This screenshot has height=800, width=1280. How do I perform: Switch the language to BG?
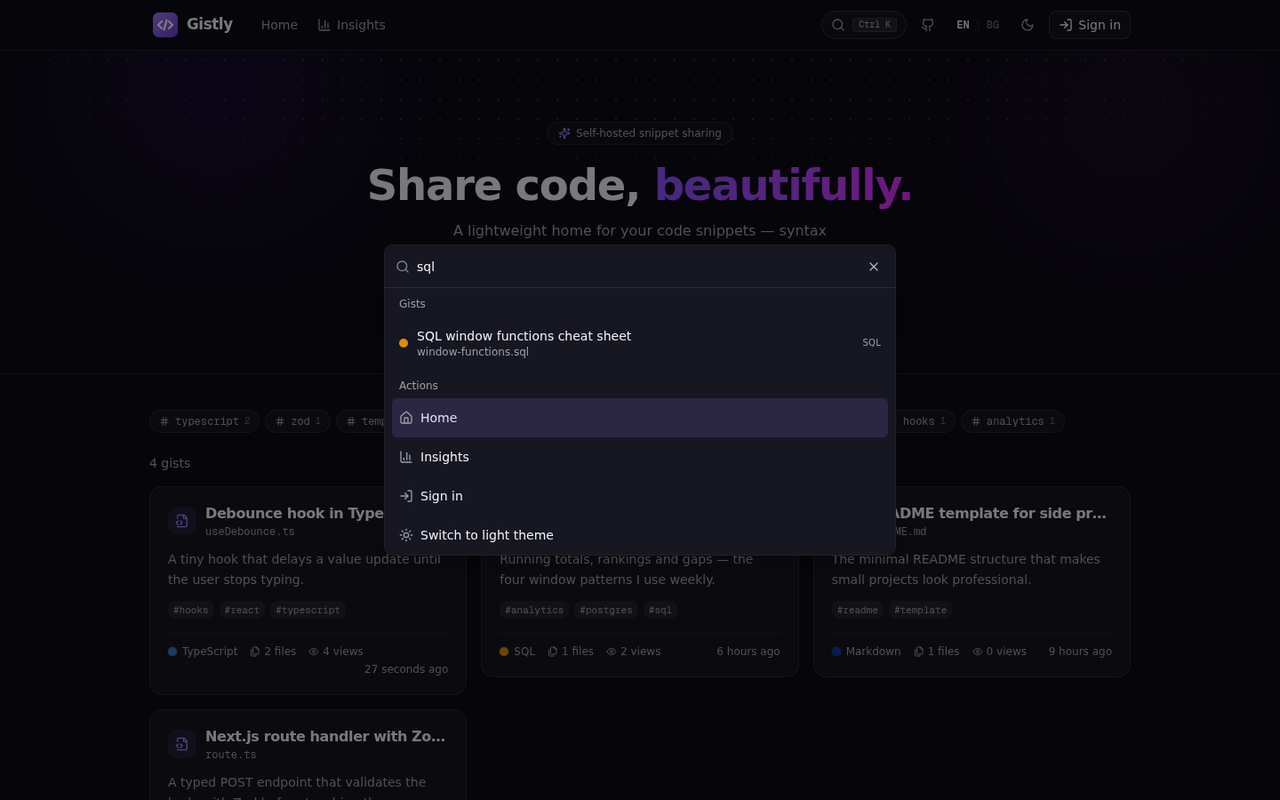point(993,25)
